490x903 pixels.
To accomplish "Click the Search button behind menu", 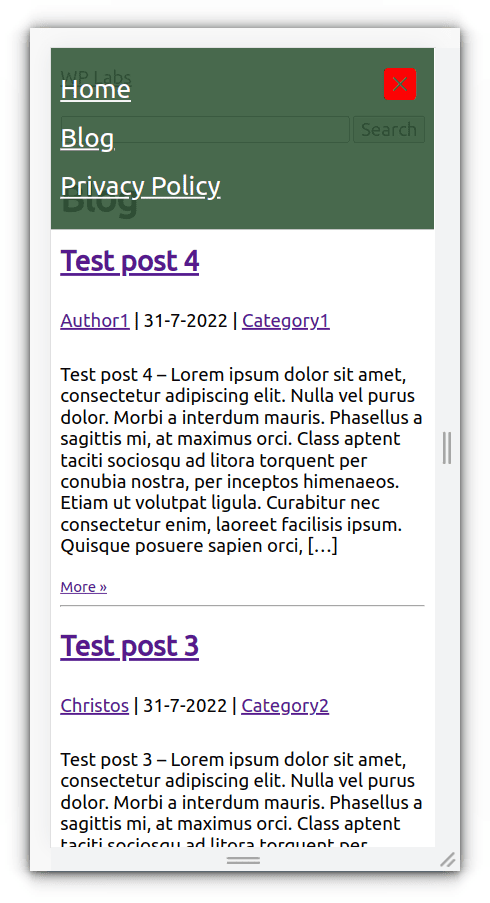I will click(x=389, y=130).
